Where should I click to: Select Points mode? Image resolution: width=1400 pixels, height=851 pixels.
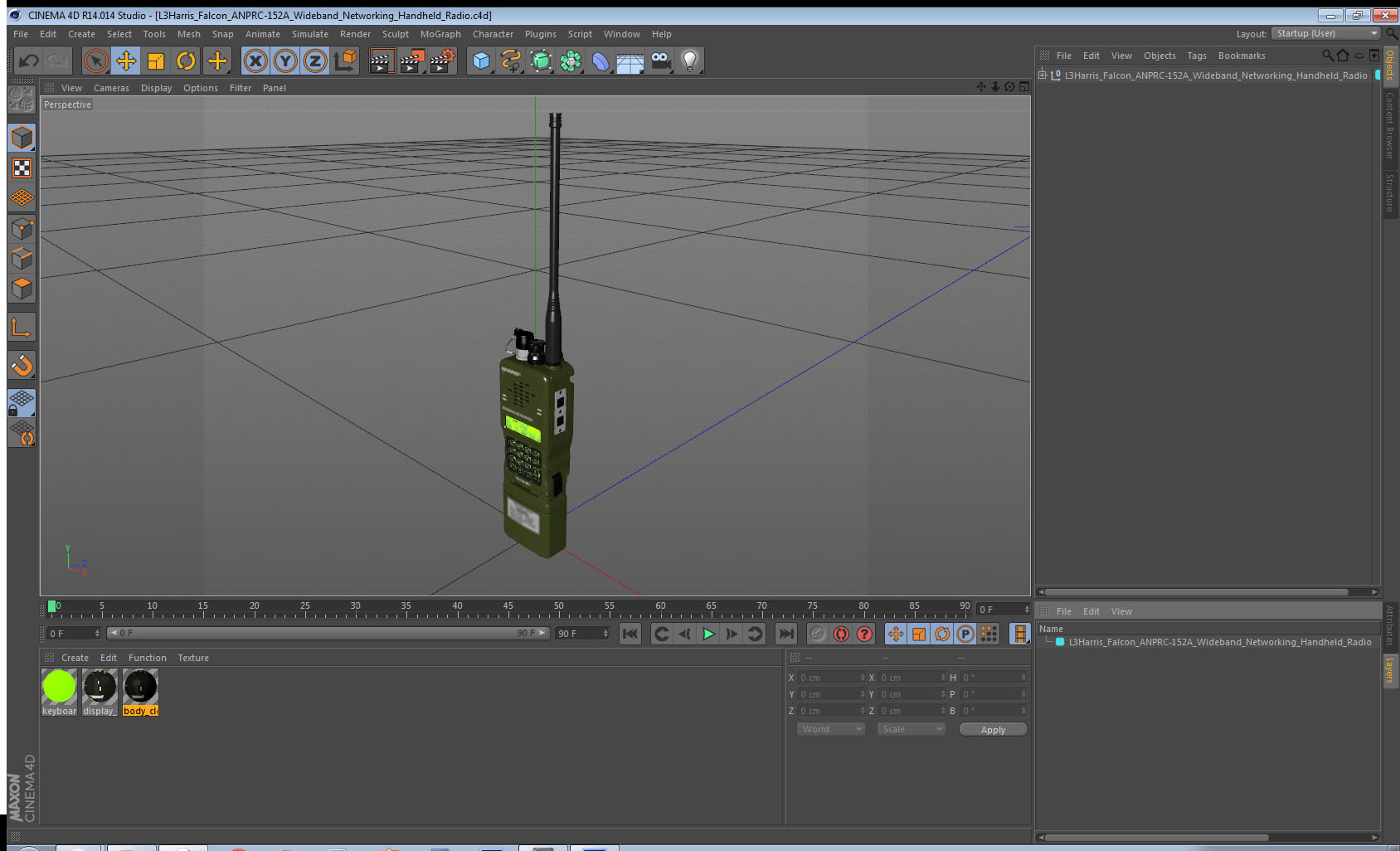[22, 229]
